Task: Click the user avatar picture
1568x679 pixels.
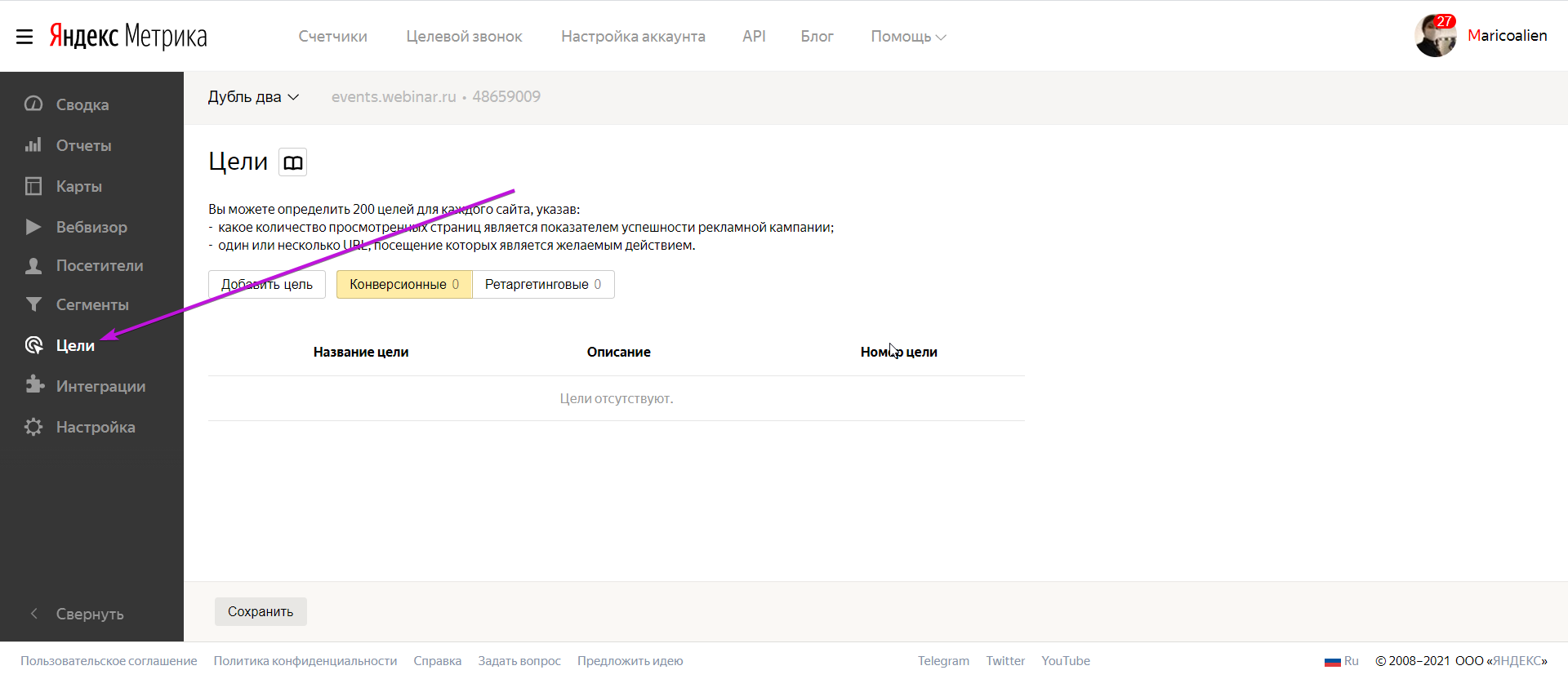Action: pyautogui.click(x=1435, y=36)
